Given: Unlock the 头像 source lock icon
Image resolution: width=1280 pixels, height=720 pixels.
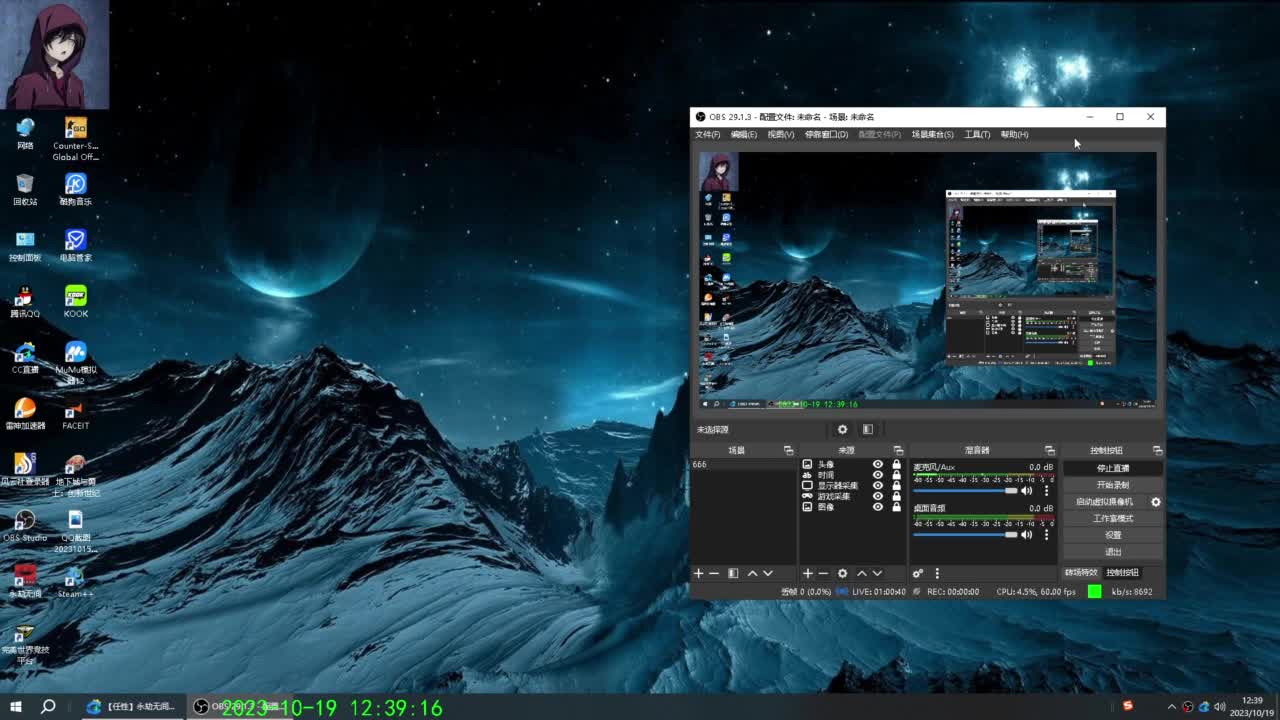Looking at the screenshot, I should (x=896, y=465).
